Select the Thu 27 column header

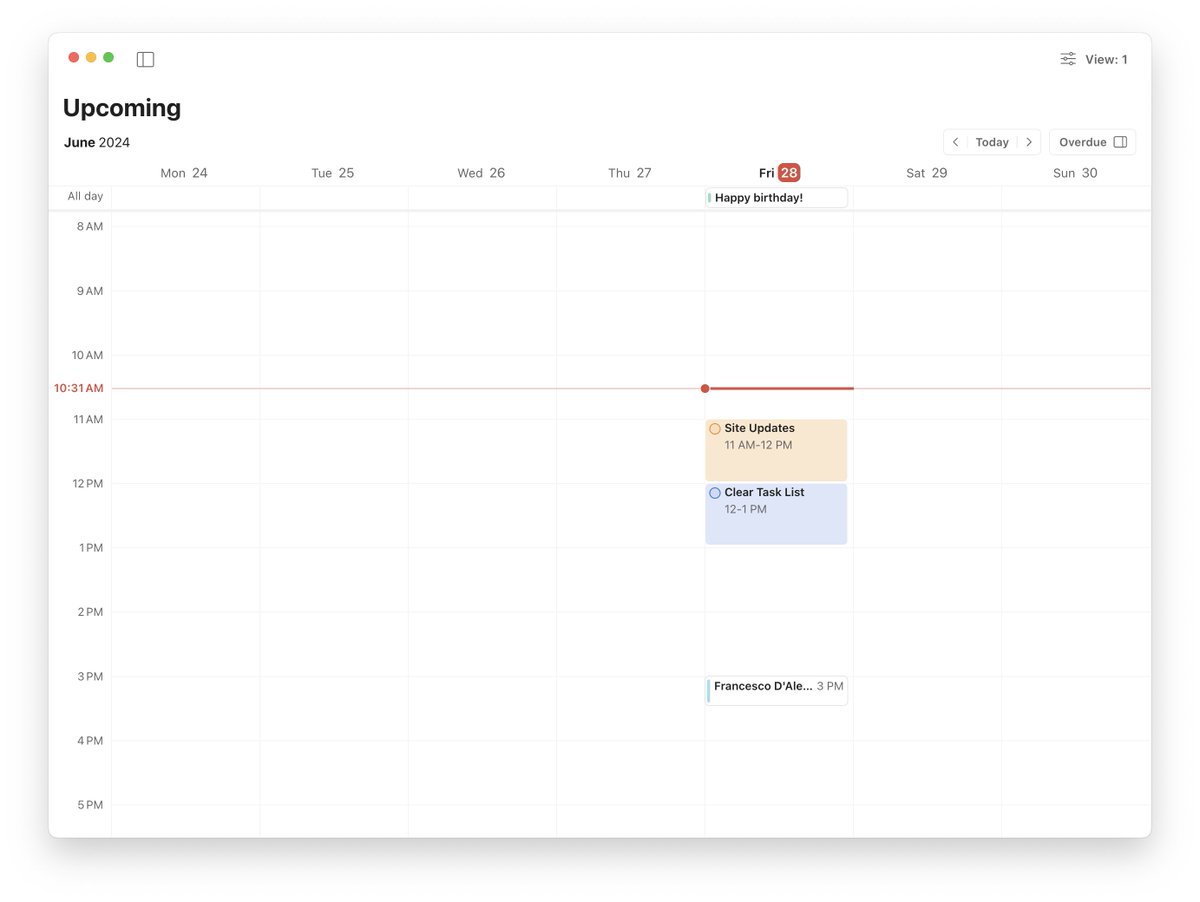(630, 172)
